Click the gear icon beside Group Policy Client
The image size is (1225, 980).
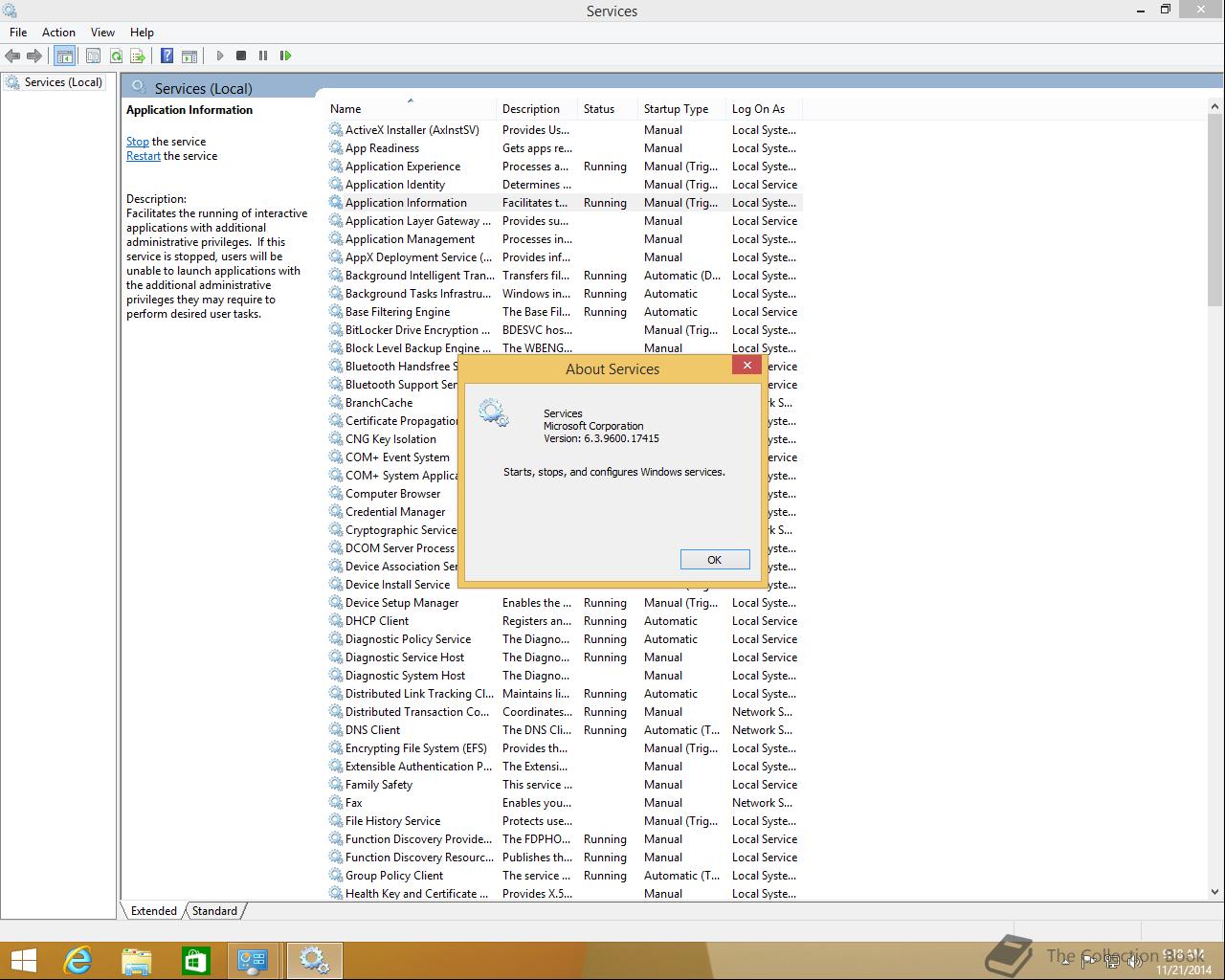[336, 876]
